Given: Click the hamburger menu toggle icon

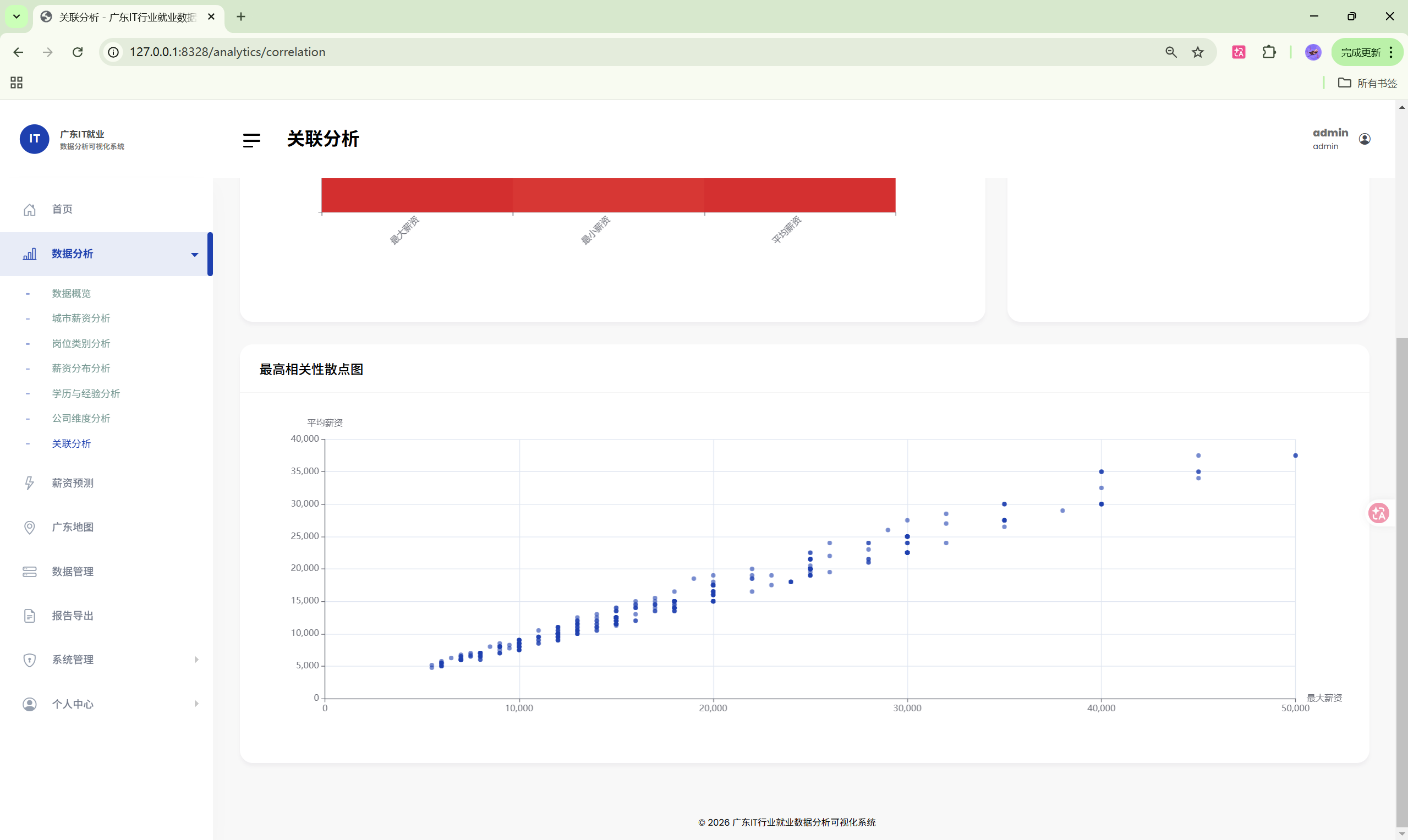Looking at the screenshot, I should click(x=251, y=140).
